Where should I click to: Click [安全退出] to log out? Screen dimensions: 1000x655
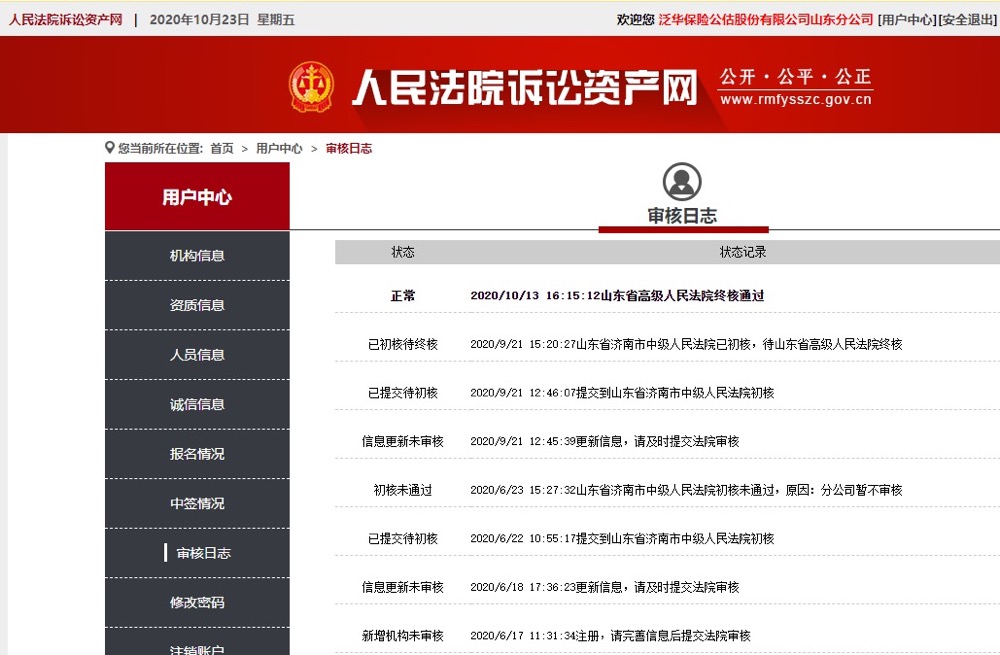click(x=967, y=20)
